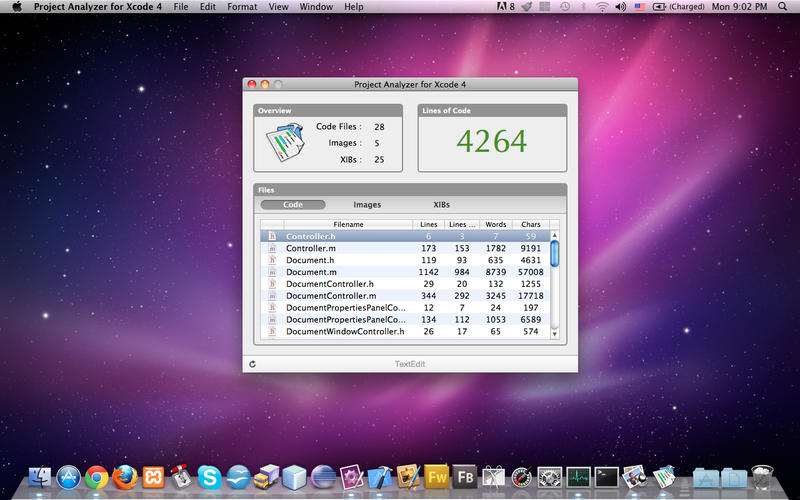Click the file icon beside Controller.m
This screenshot has height=500, width=800.
pyautogui.click(x=272, y=248)
